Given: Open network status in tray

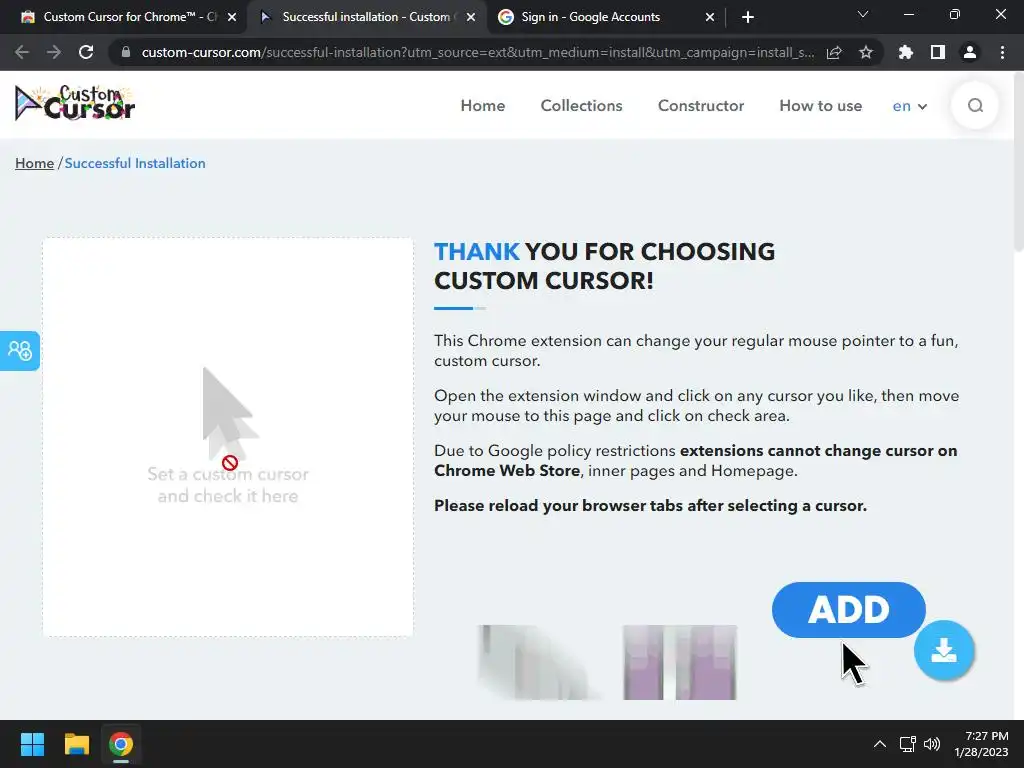Looking at the screenshot, I should tap(907, 744).
